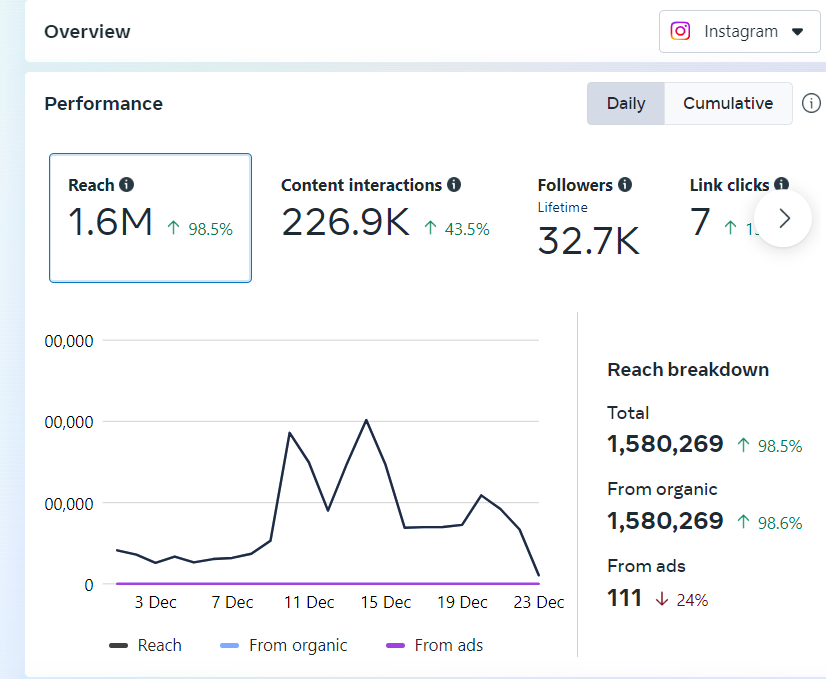The height and width of the screenshot is (679, 826).
Task: Click the Content interactions info icon
Action: (454, 185)
